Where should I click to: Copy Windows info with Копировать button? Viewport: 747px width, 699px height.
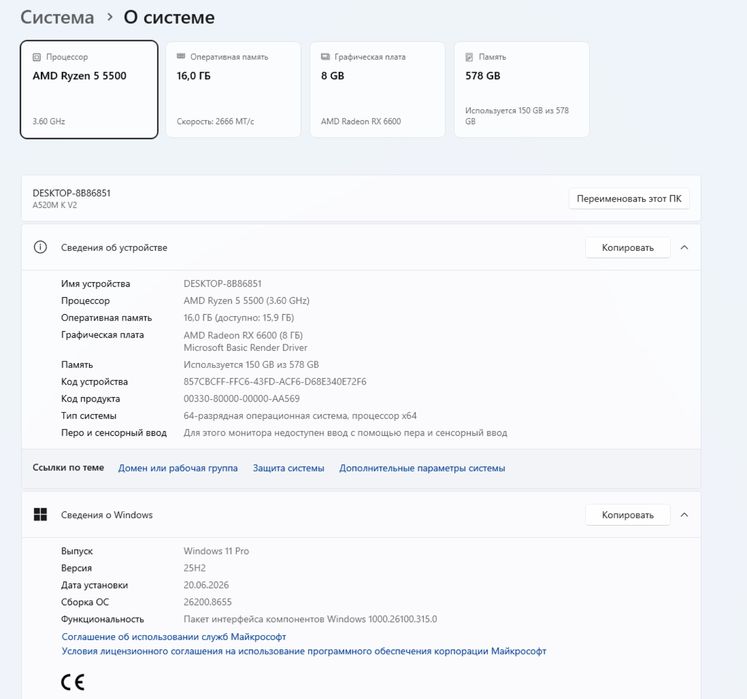click(x=627, y=515)
